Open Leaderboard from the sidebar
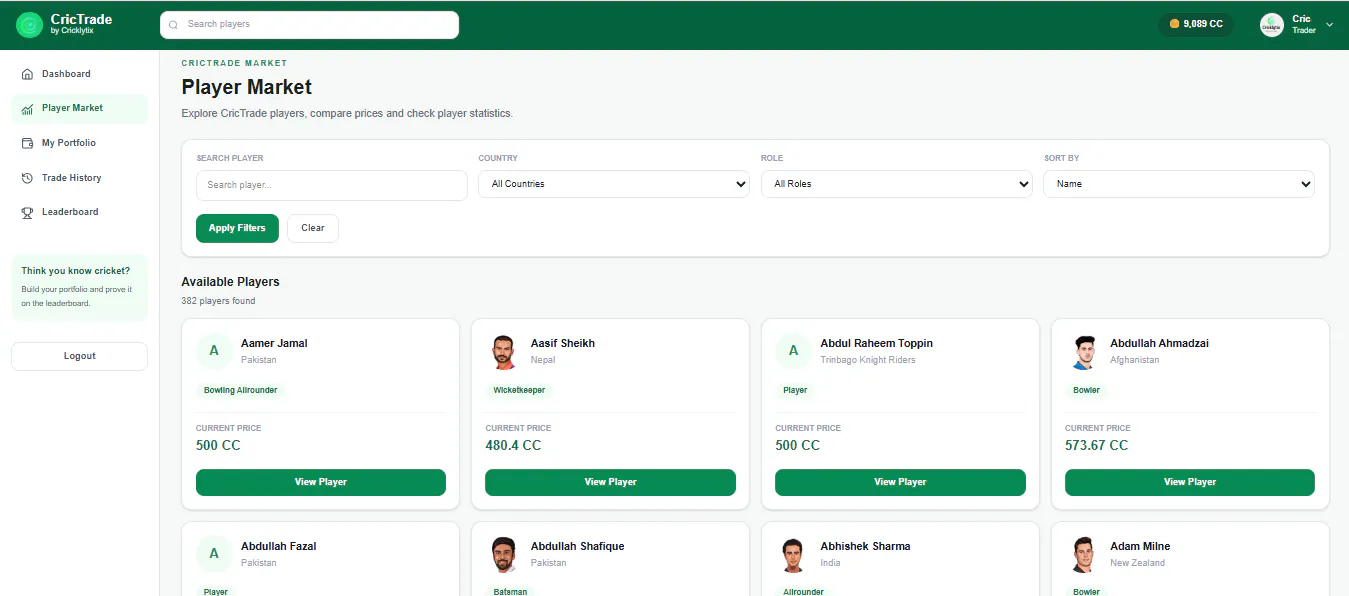 coord(80,212)
